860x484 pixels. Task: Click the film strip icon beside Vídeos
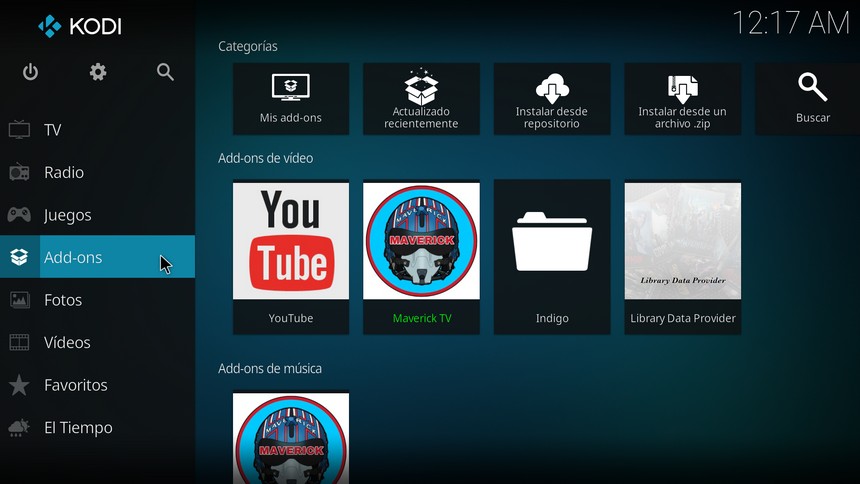[19, 342]
